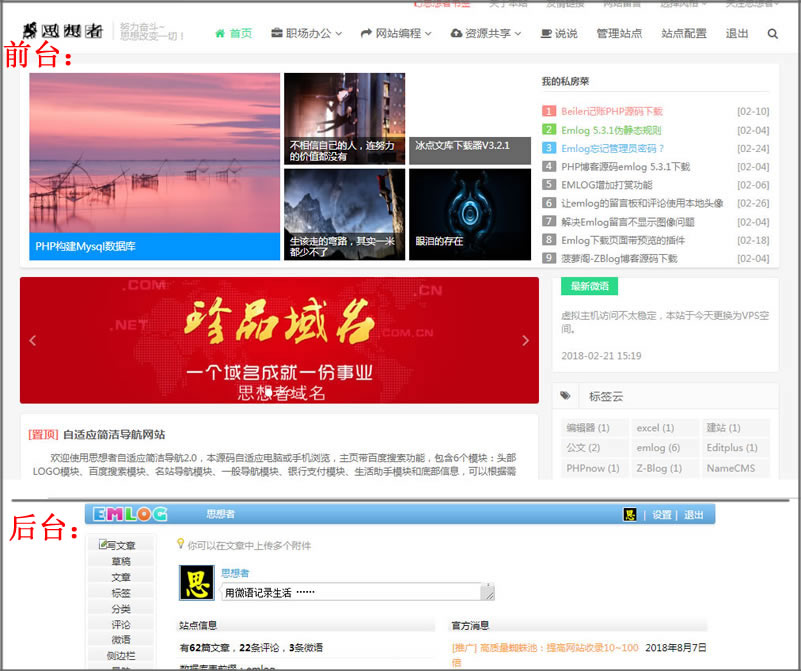Open 侧边栏 in backend sidebar

coord(121,655)
